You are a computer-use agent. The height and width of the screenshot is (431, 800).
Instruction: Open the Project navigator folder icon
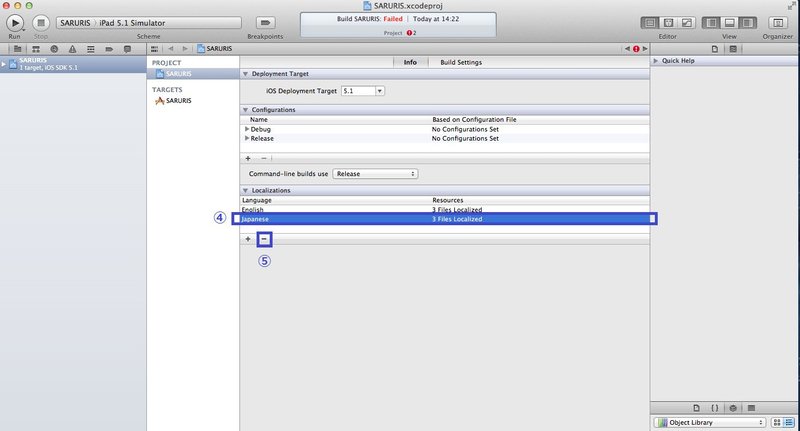[x=17, y=49]
